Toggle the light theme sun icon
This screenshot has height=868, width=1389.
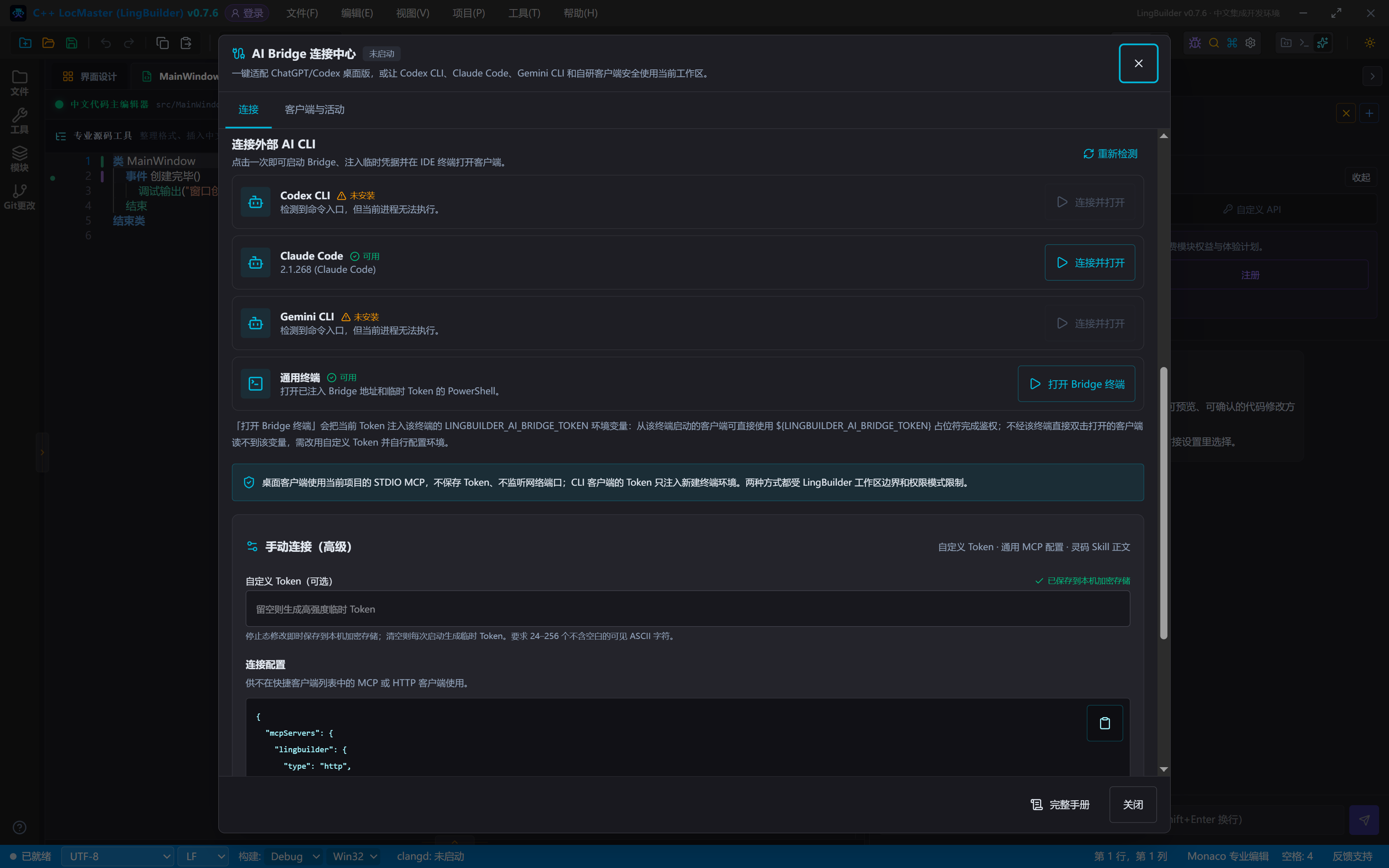1370,43
